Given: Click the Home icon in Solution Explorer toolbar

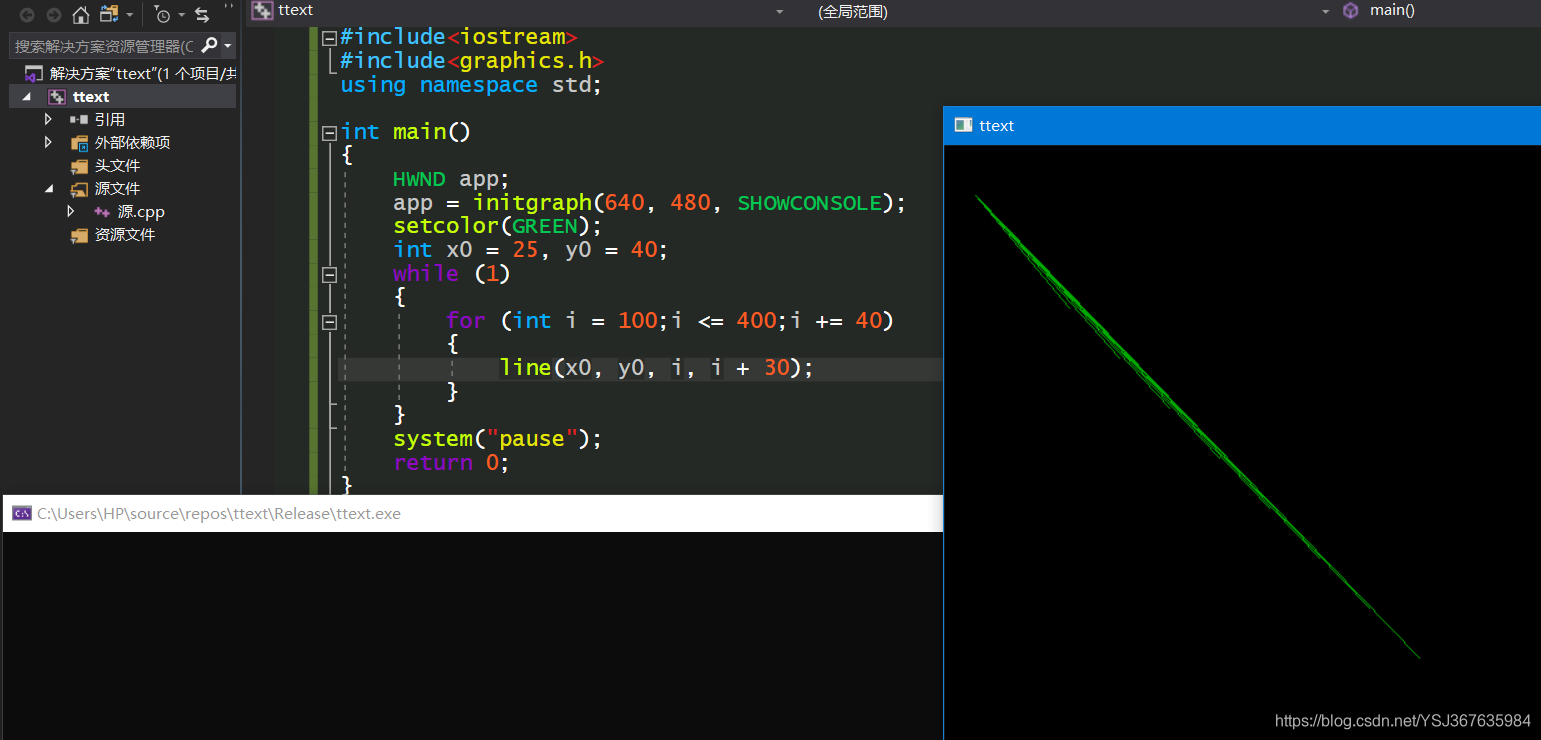Looking at the screenshot, I should (81, 15).
